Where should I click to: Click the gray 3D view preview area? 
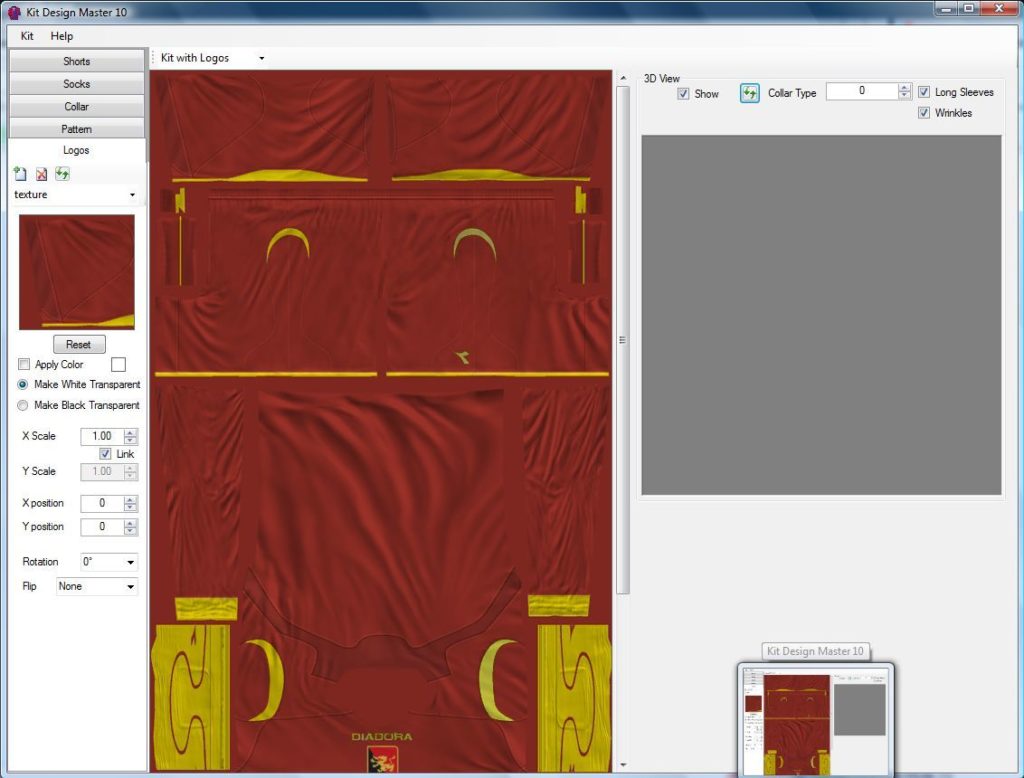821,315
